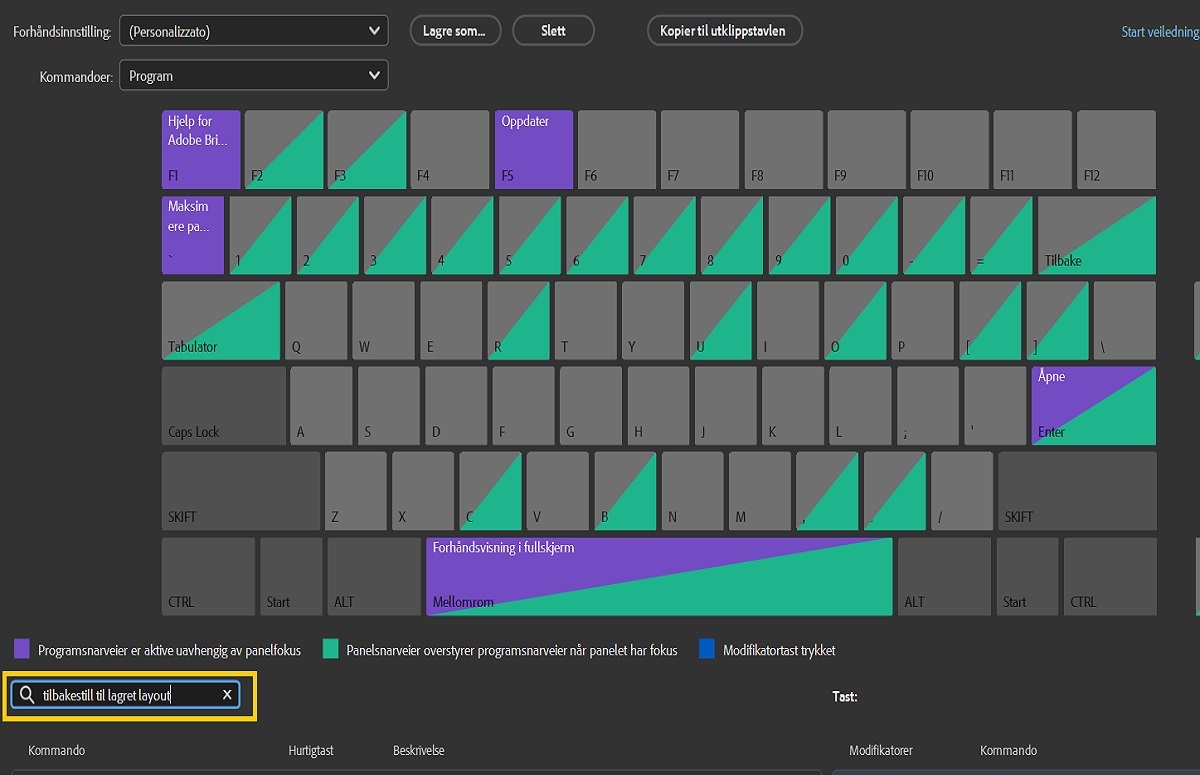Click the Caps Lock key

pyautogui.click(x=222, y=405)
